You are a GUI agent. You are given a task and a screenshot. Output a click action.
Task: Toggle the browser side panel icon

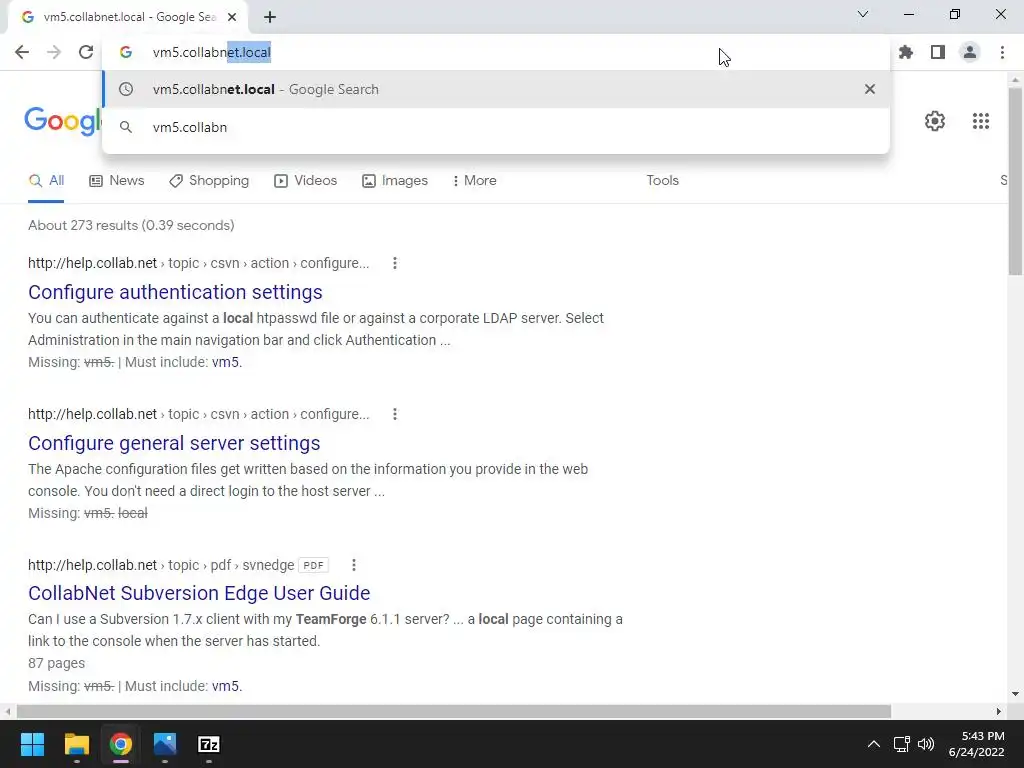938,52
